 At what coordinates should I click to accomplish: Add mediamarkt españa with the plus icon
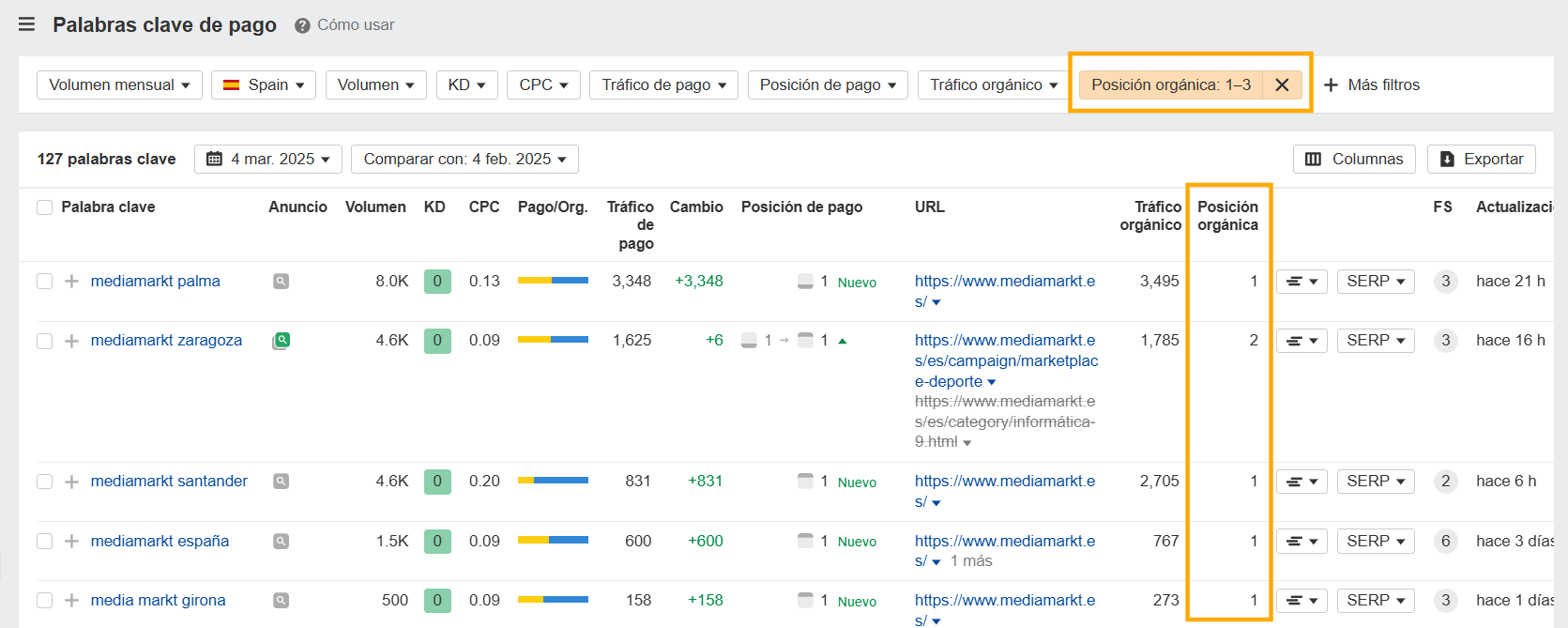(x=71, y=542)
